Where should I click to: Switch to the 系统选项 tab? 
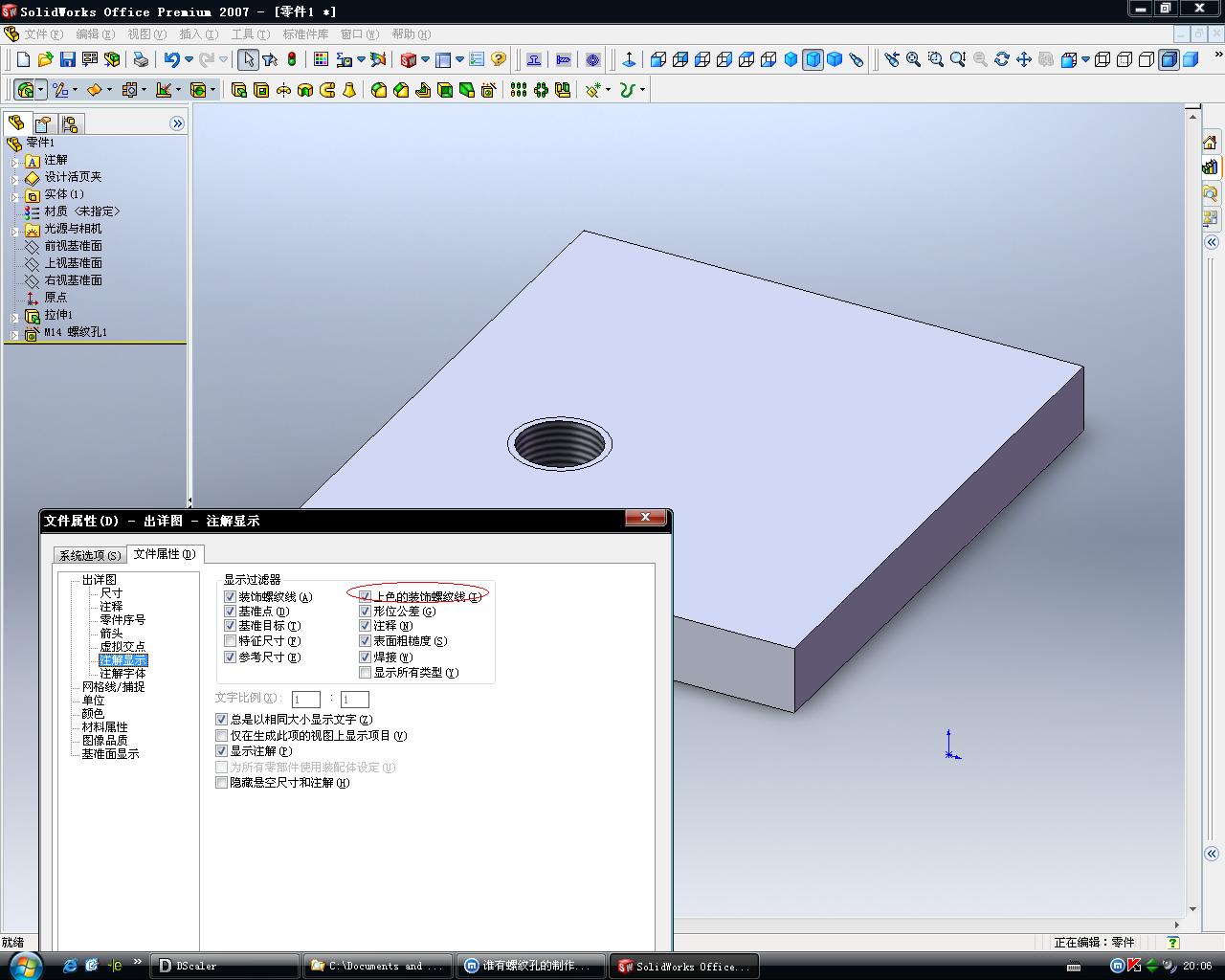click(x=90, y=555)
